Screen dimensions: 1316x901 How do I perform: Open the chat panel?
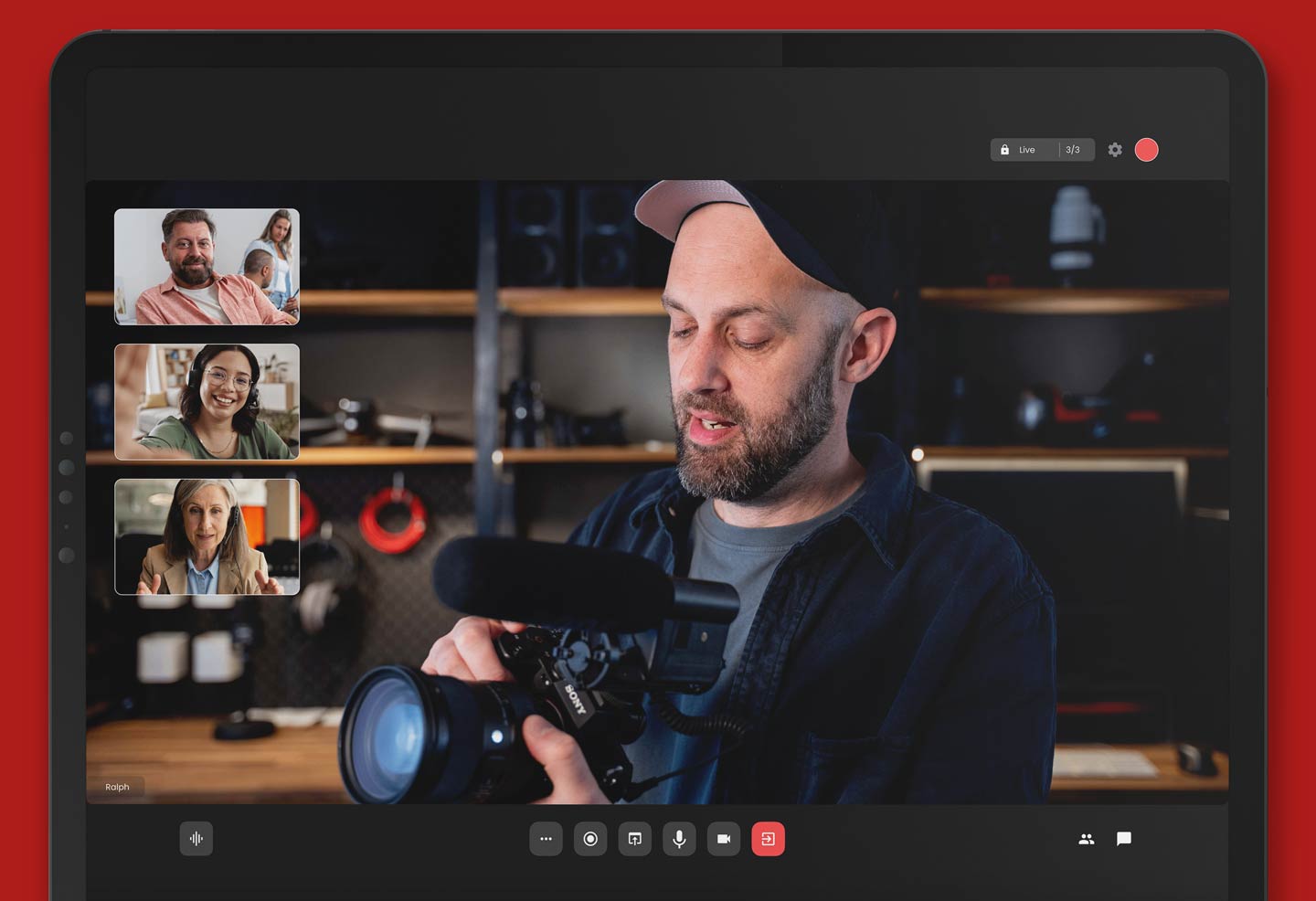pos(1124,839)
